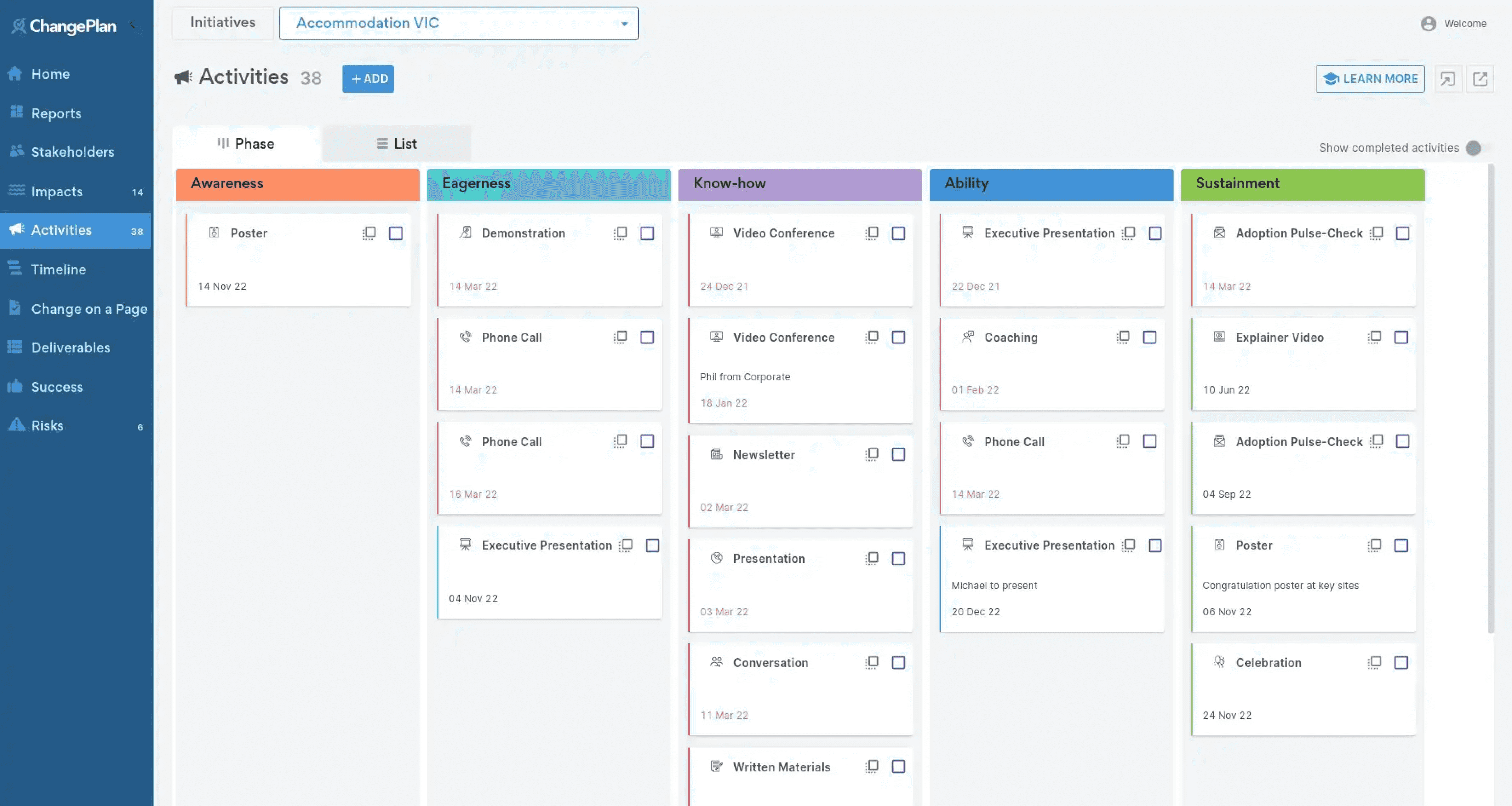This screenshot has width=1512, height=806.
Task: Toggle Show completed activities switch
Action: point(1475,148)
